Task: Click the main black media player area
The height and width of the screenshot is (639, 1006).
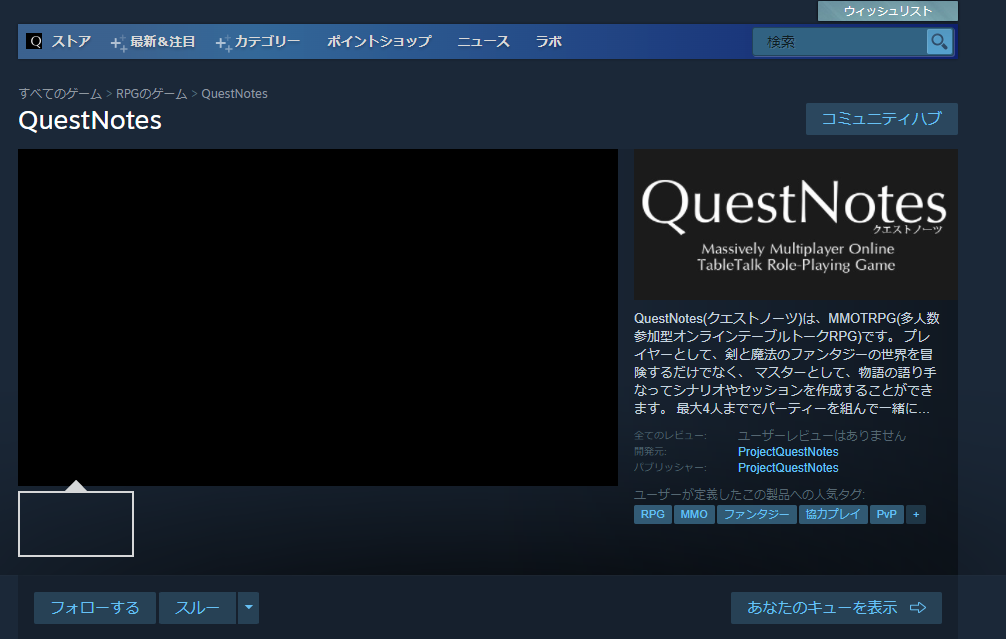Action: click(318, 318)
